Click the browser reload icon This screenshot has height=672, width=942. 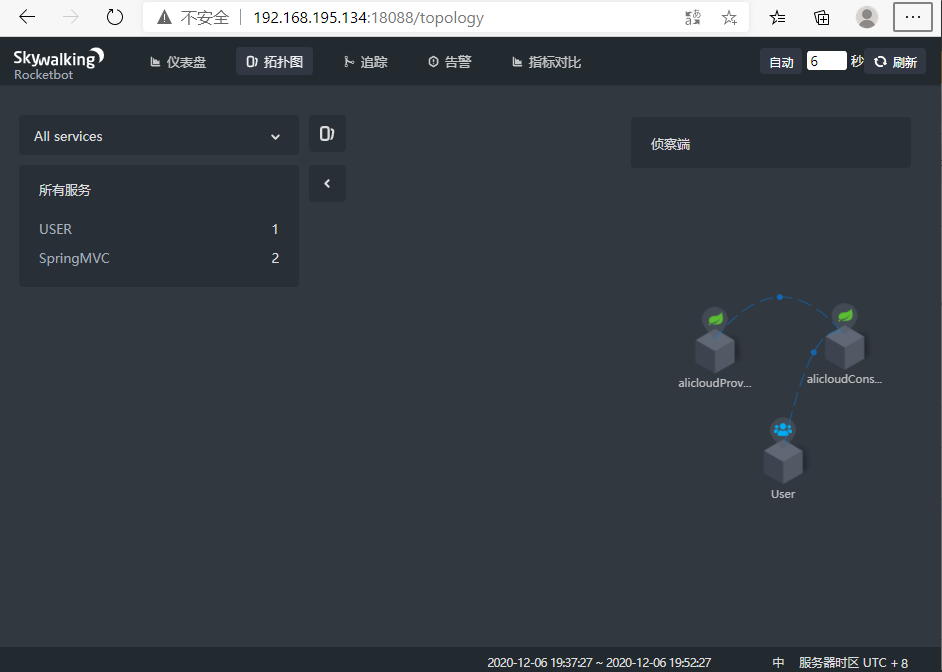point(114,17)
